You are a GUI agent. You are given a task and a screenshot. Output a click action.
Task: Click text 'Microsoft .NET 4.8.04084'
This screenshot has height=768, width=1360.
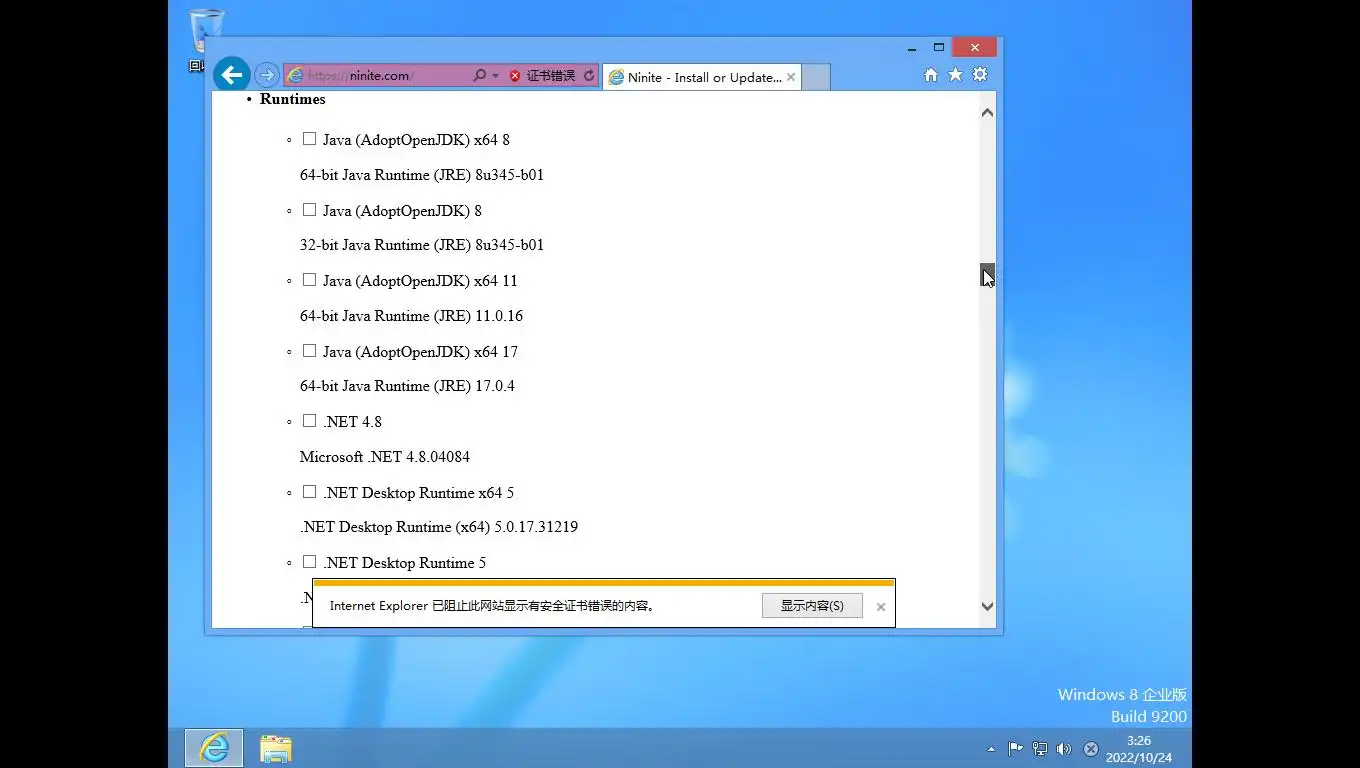point(385,457)
